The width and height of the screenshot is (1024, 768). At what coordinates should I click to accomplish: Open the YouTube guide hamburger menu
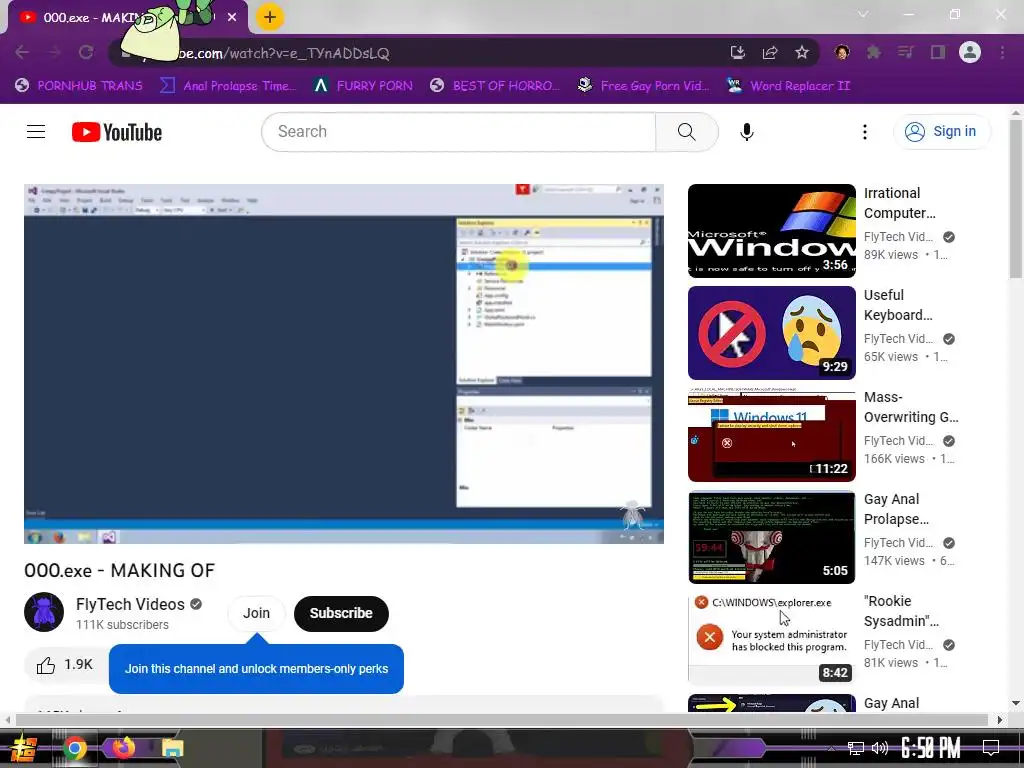[x=36, y=132]
